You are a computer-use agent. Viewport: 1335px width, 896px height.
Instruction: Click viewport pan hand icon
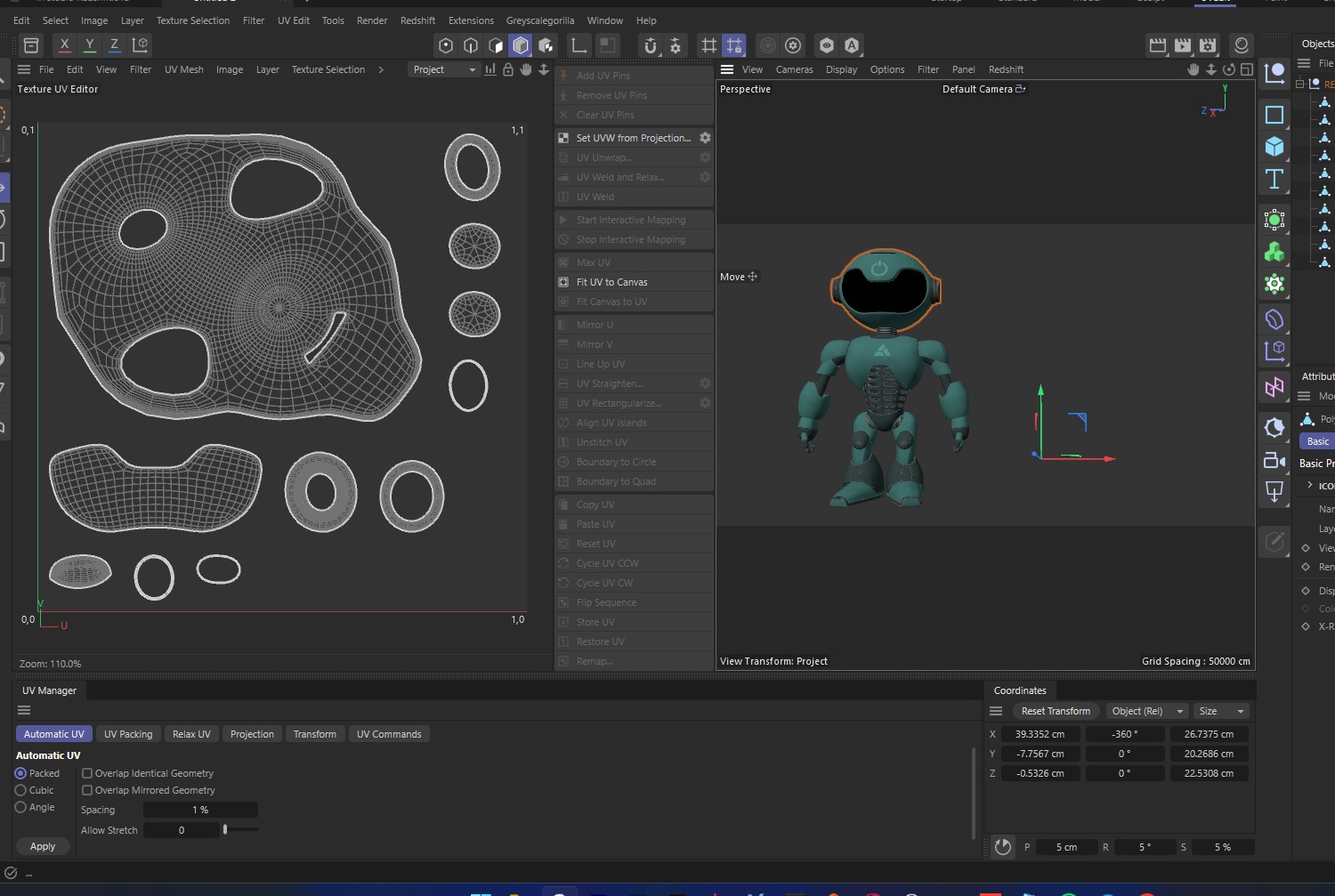click(x=1193, y=69)
